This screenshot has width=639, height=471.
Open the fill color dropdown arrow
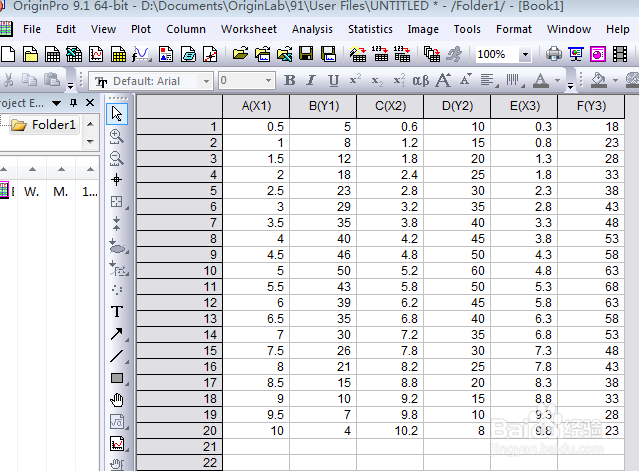tap(615, 81)
